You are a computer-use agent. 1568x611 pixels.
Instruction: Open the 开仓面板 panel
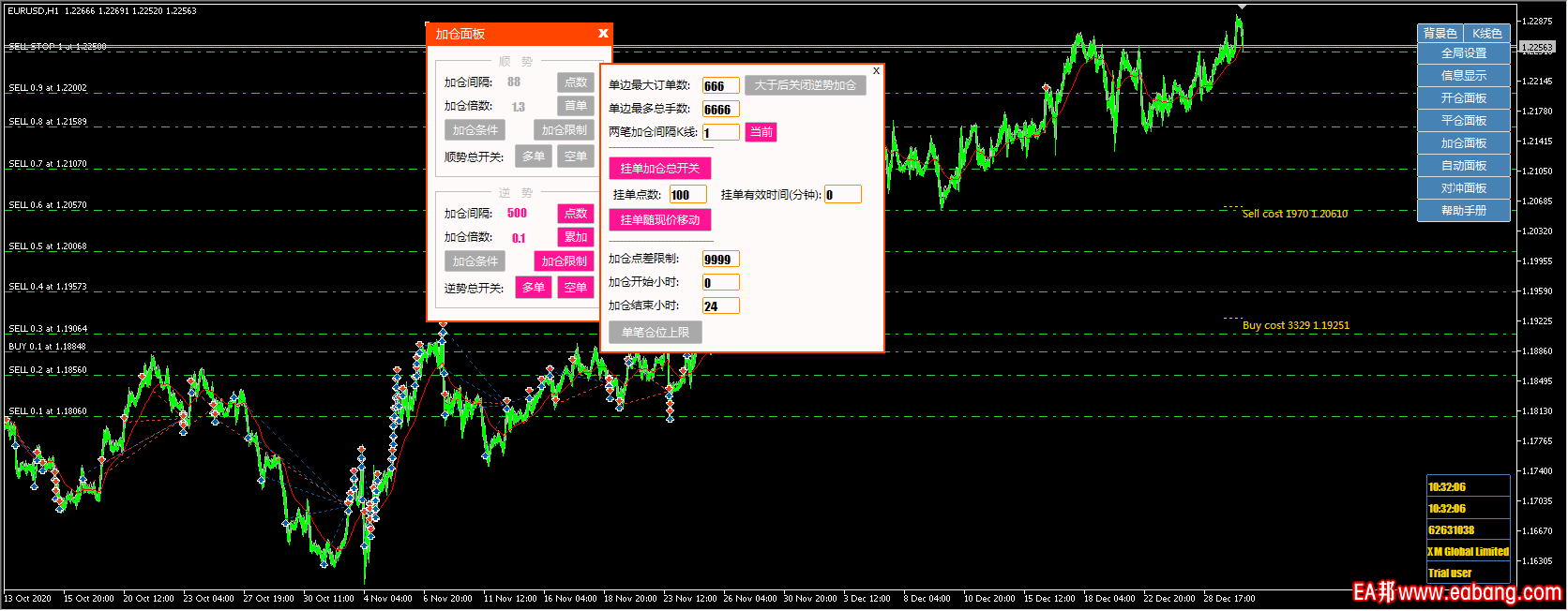[1463, 98]
